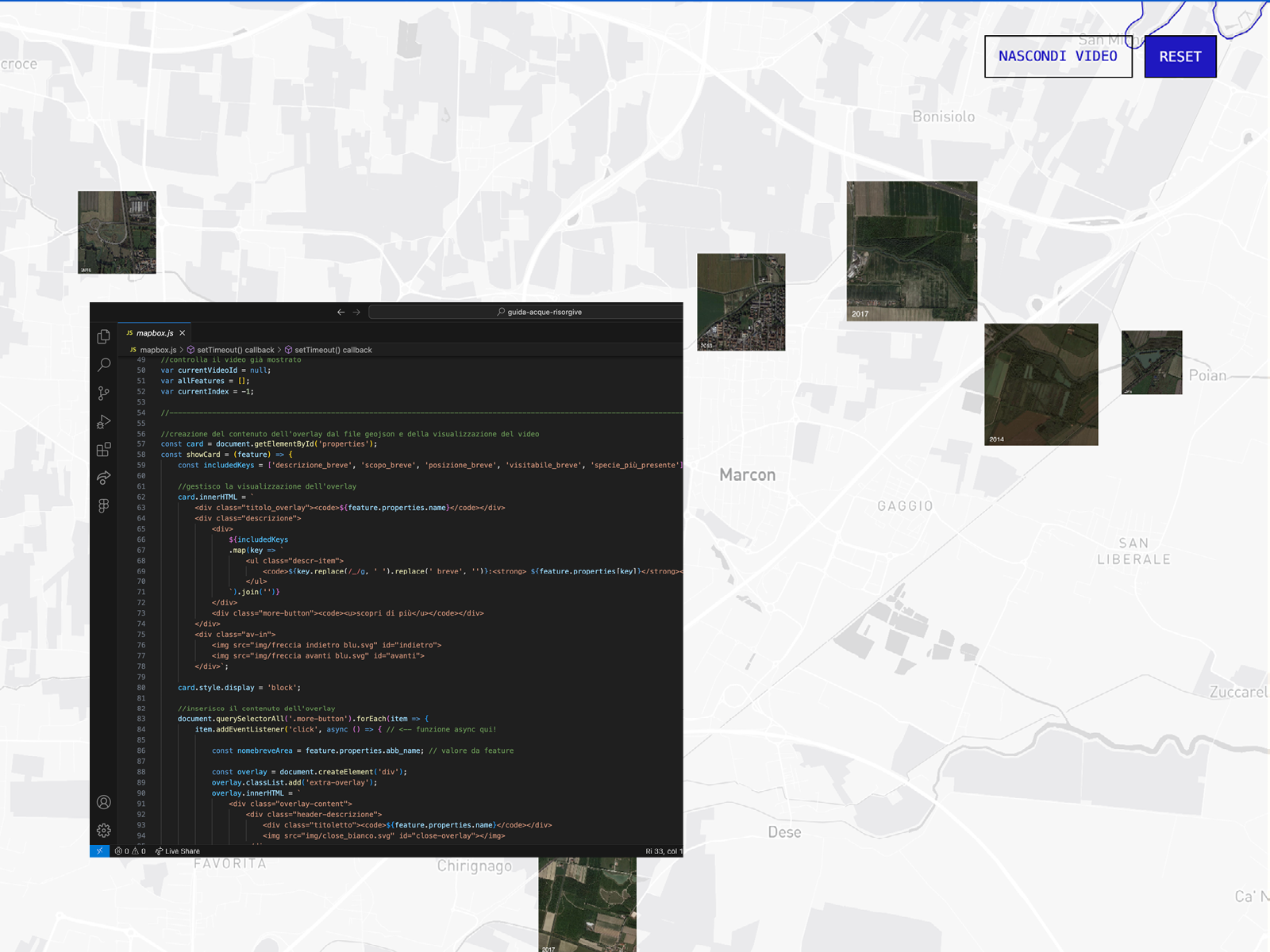Click the classList.add('extra-overlay') line
Image resolution: width=1270 pixels, height=952 pixels.
294,782
